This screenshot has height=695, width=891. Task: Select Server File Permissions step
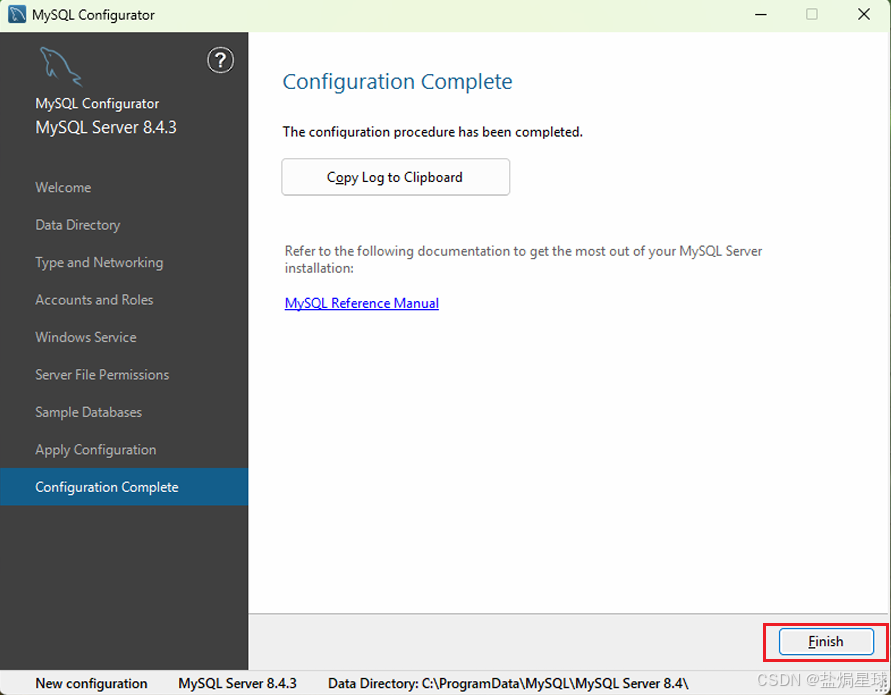[102, 375]
